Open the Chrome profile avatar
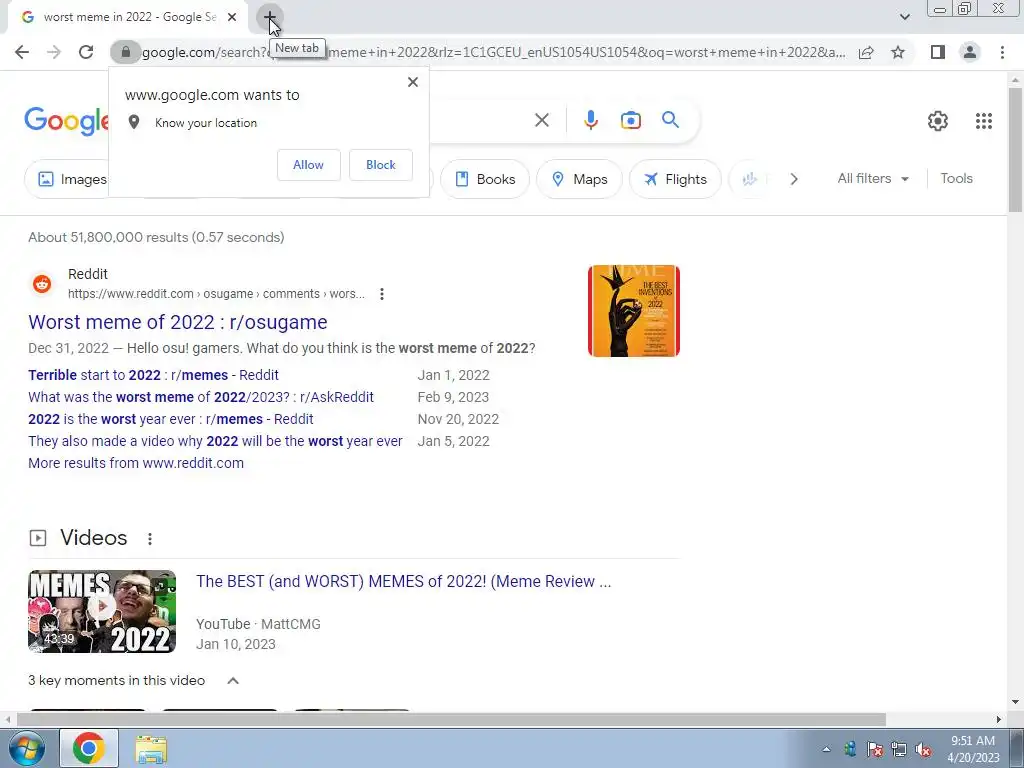 [970, 52]
